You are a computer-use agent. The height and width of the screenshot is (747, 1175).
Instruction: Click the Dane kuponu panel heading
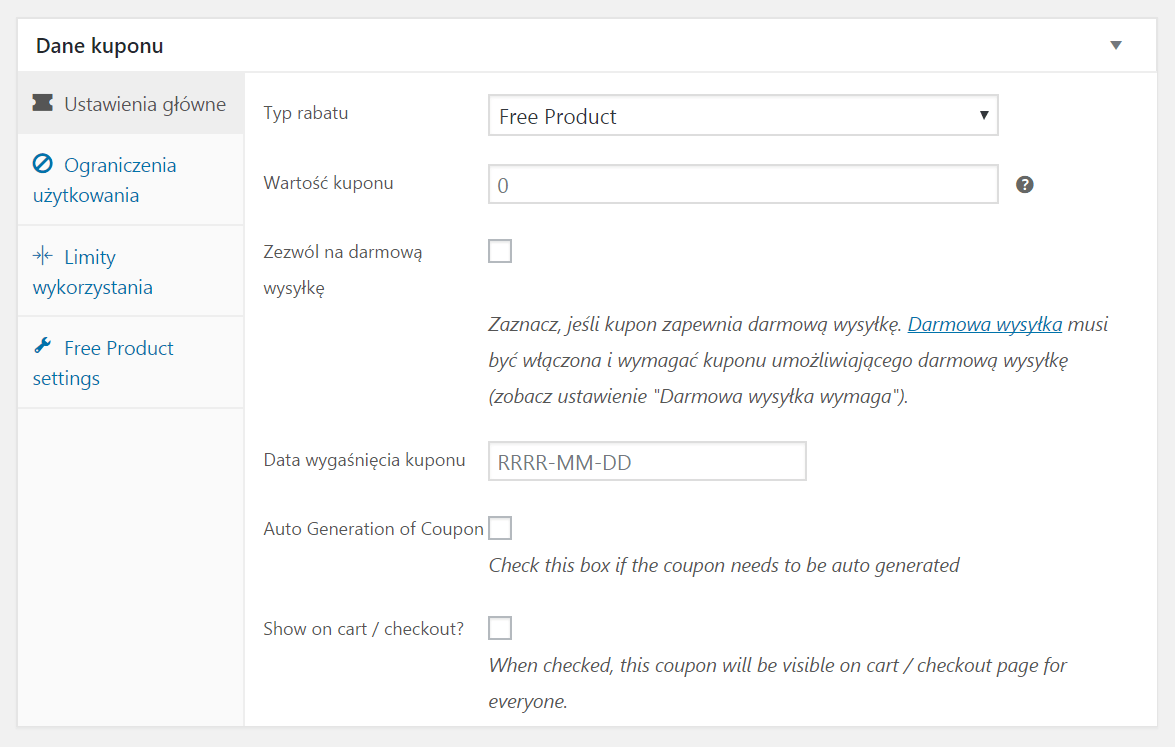click(100, 46)
